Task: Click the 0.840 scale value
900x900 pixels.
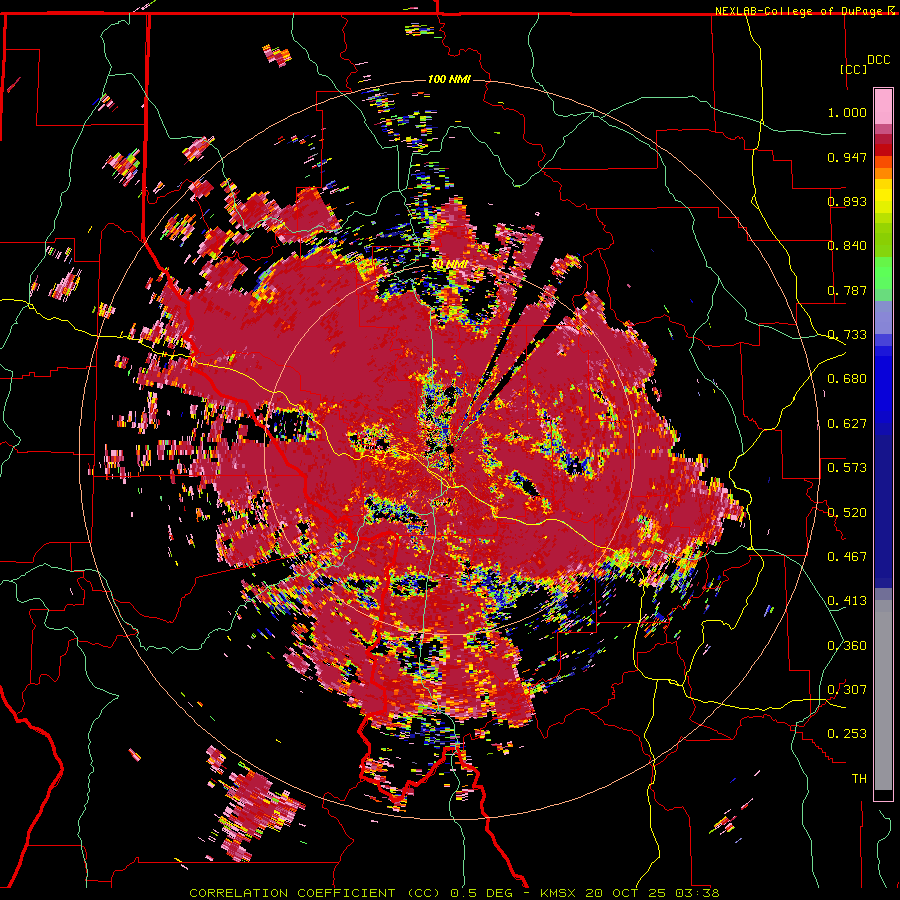Action: [847, 246]
